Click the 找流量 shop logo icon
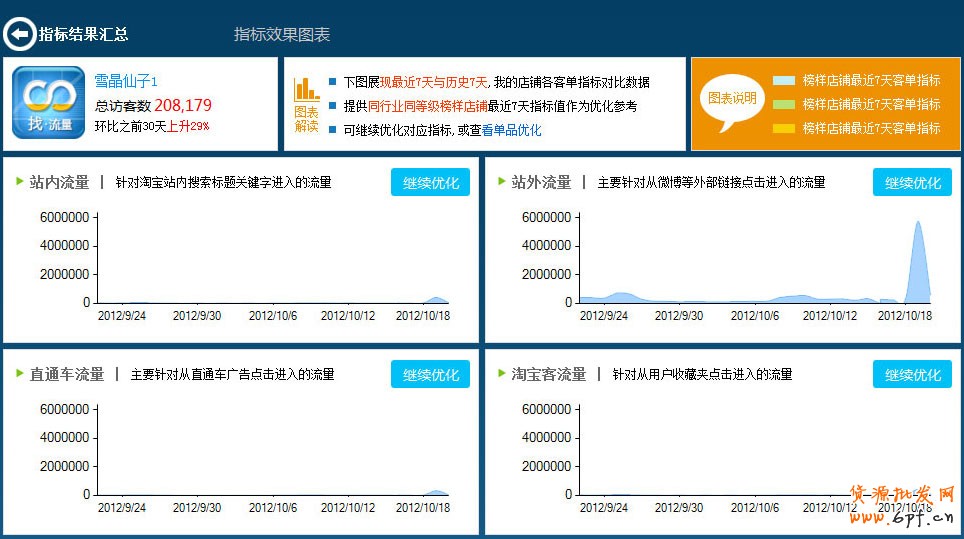964x539 pixels. click(x=48, y=103)
